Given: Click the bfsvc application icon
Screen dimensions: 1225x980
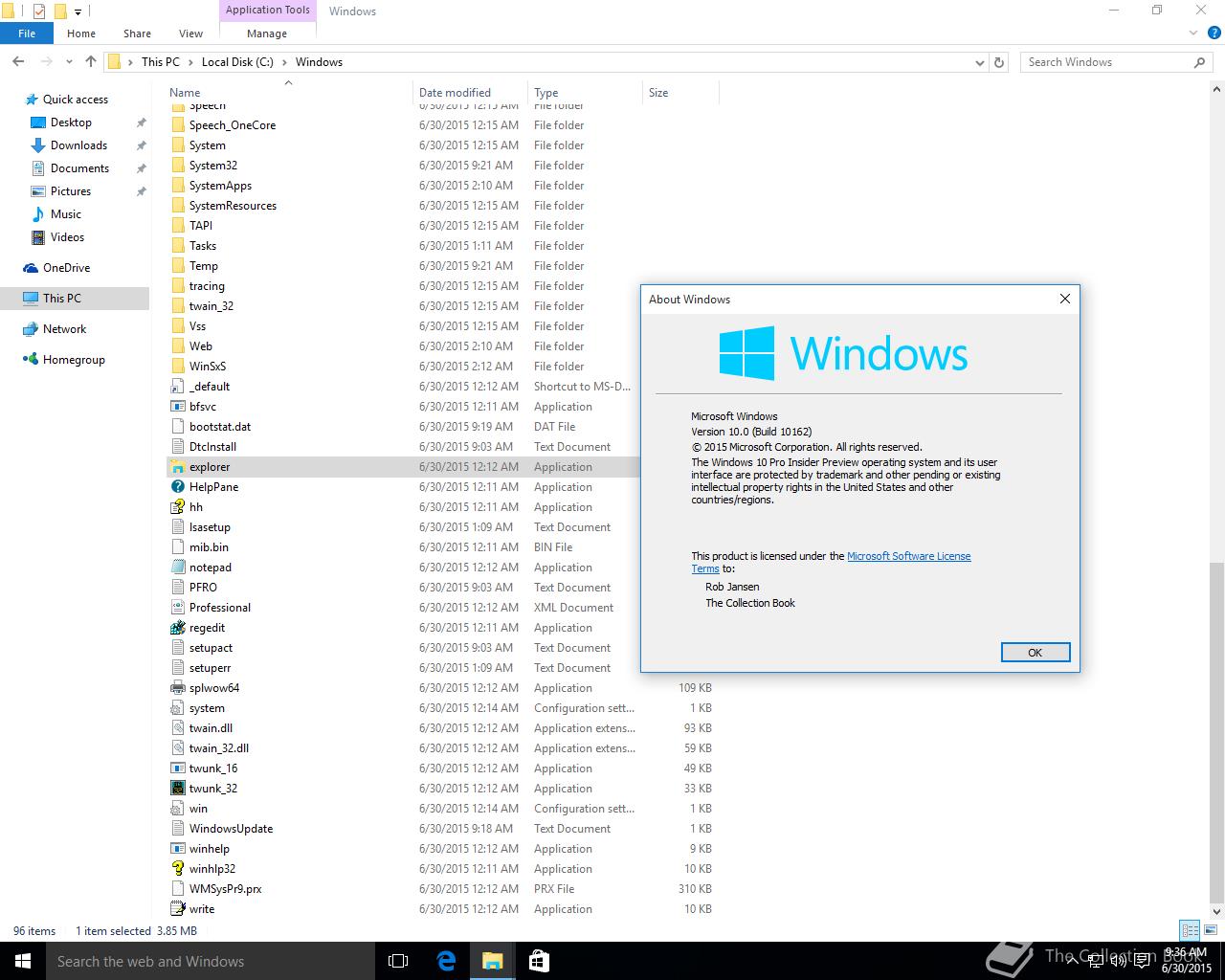Looking at the screenshot, I should [177, 407].
